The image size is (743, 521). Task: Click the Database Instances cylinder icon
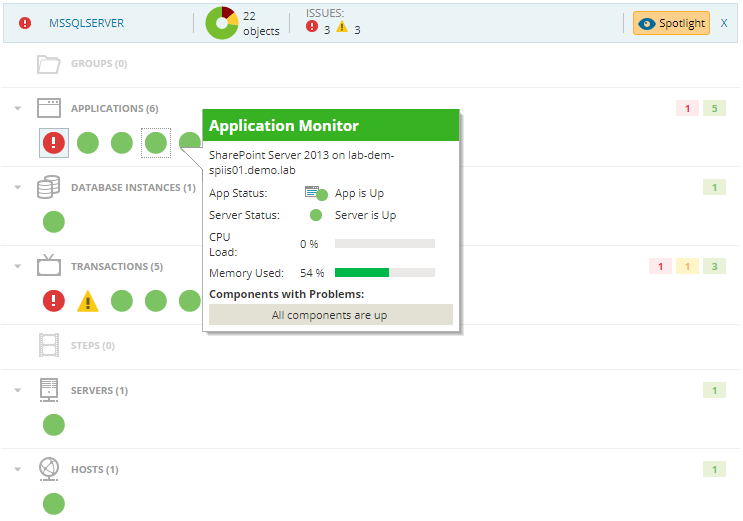[49, 187]
